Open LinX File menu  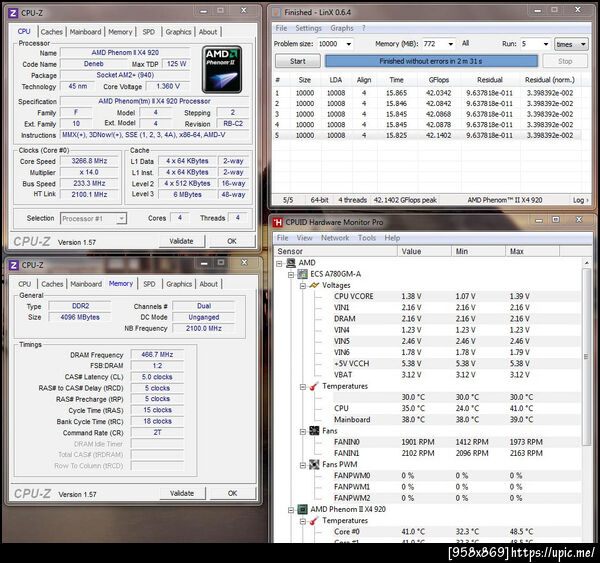[281, 28]
